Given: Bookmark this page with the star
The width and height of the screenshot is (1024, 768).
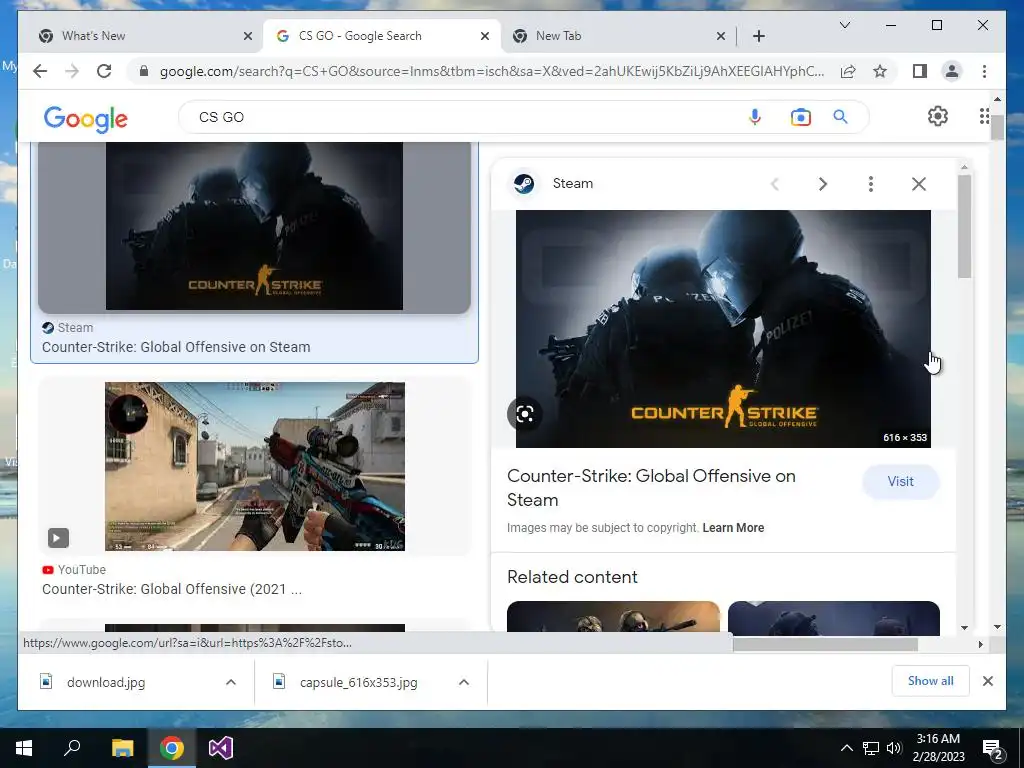Looking at the screenshot, I should (x=880, y=71).
